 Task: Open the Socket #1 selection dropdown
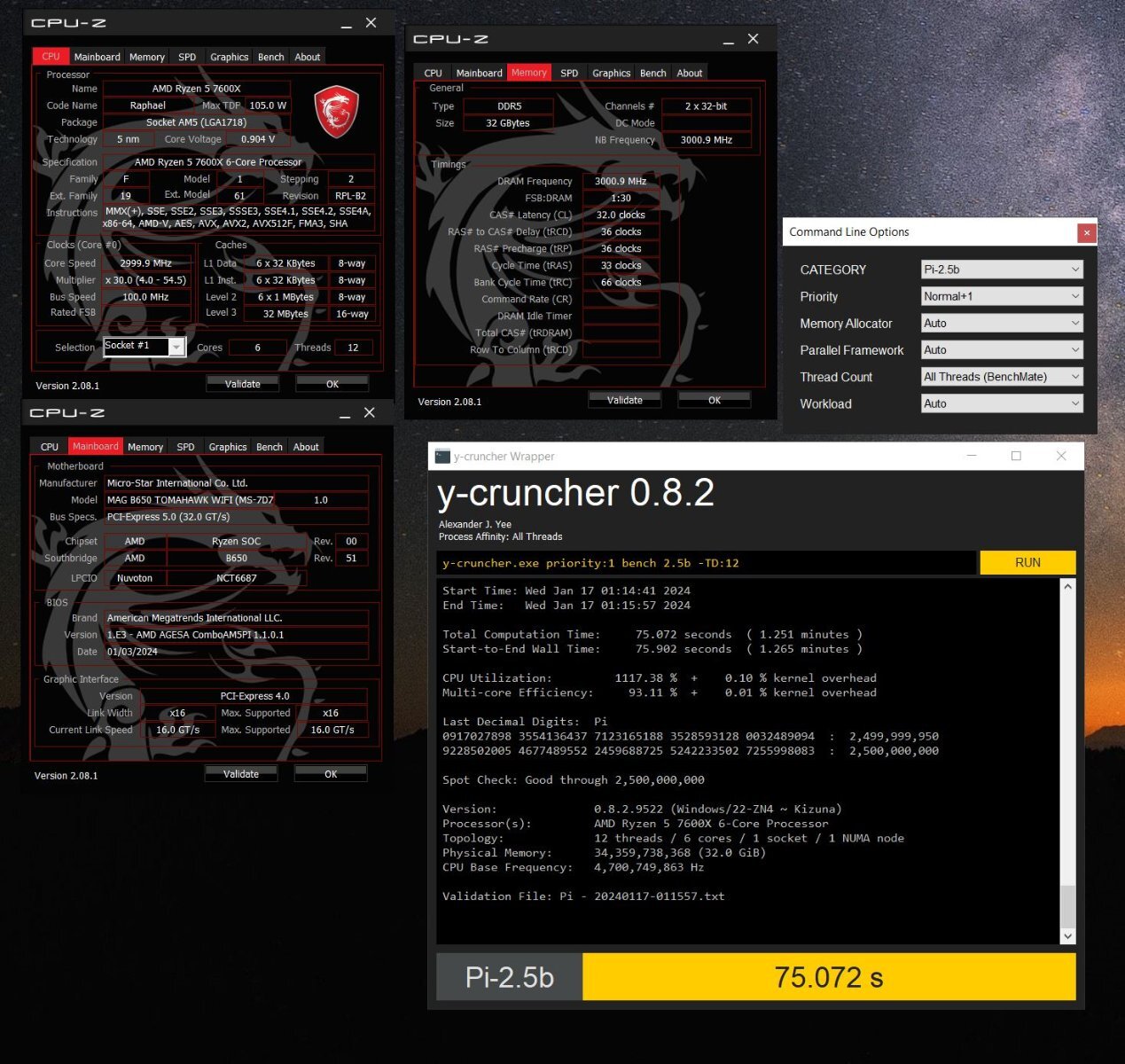145,347
